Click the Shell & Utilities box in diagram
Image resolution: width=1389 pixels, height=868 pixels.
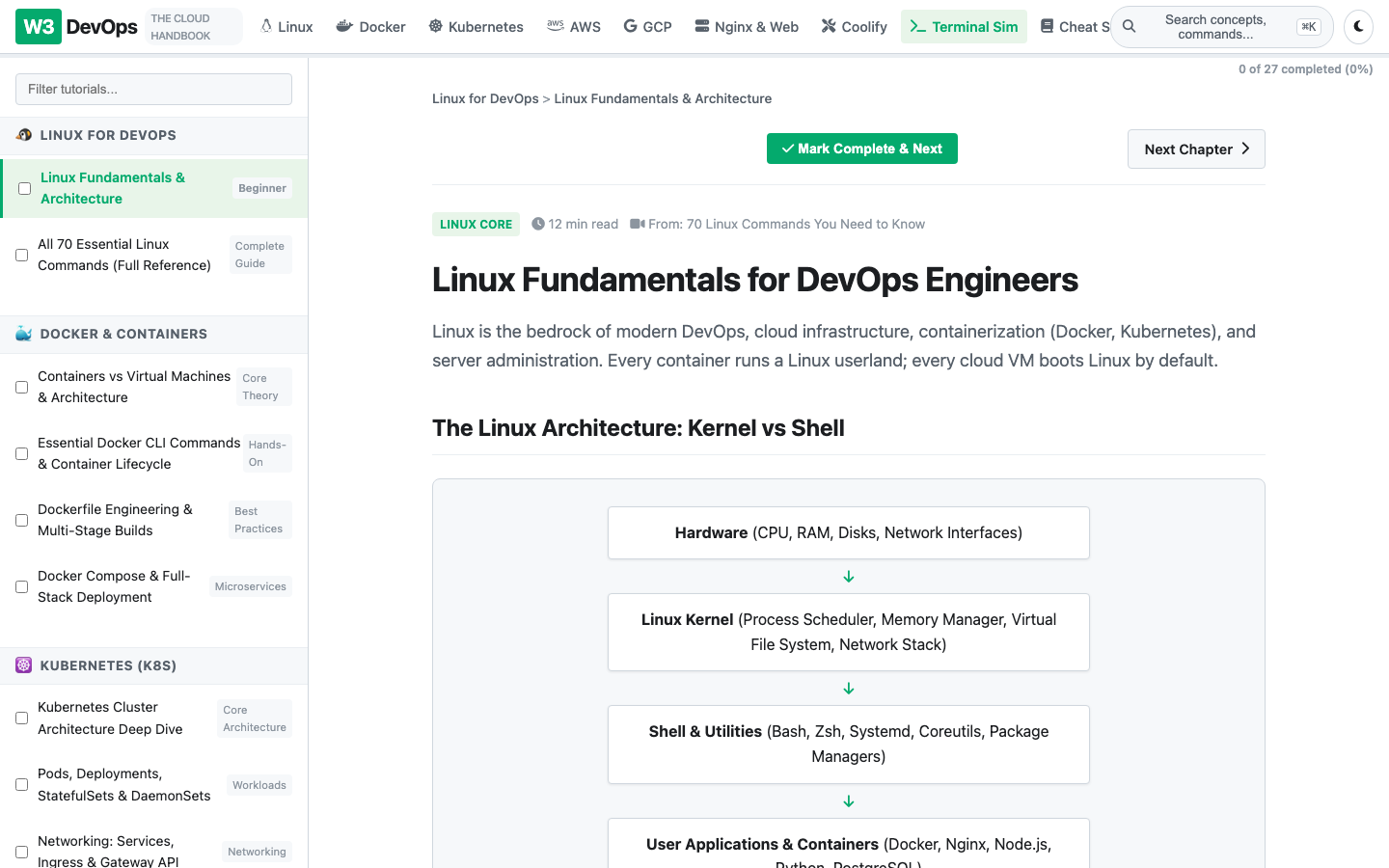[x=849, y=744]
